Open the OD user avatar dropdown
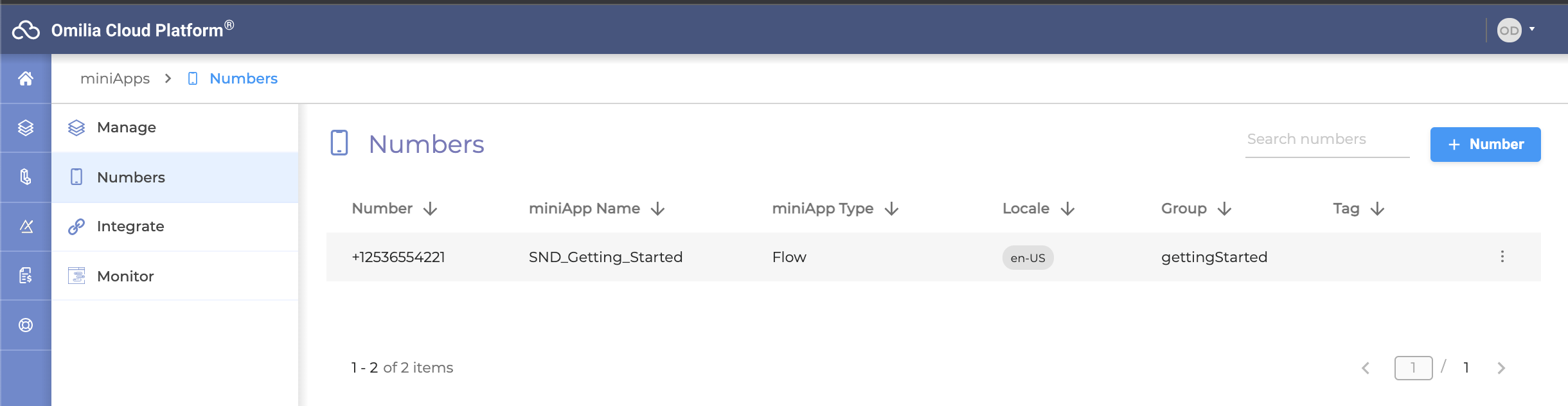Image resolution: width=1568 pixels, height=406 pixels. pyautogui.click(x=1516, y=30)
